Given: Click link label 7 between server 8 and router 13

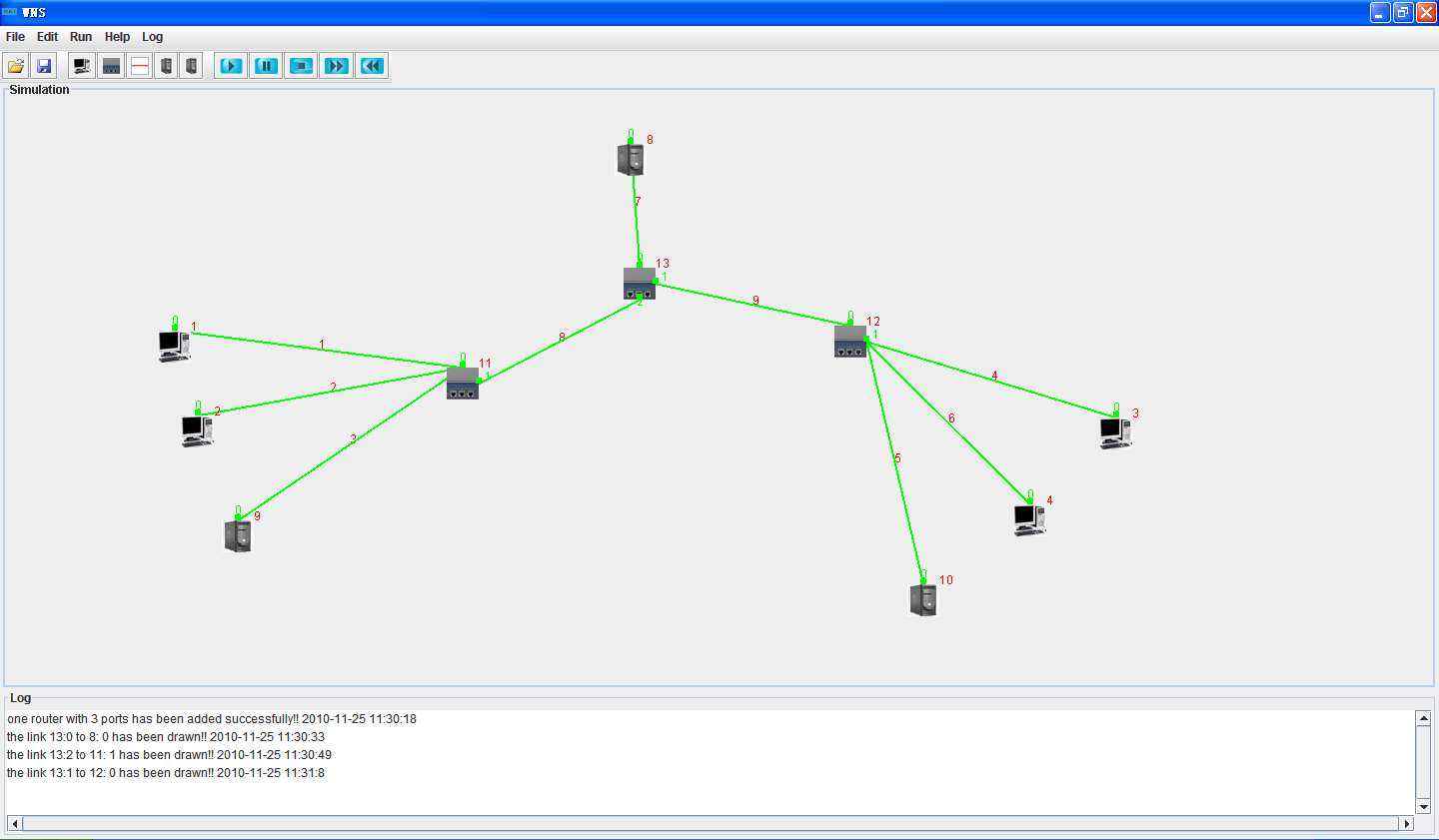Looking at the screenshot, I should (638, 202).
